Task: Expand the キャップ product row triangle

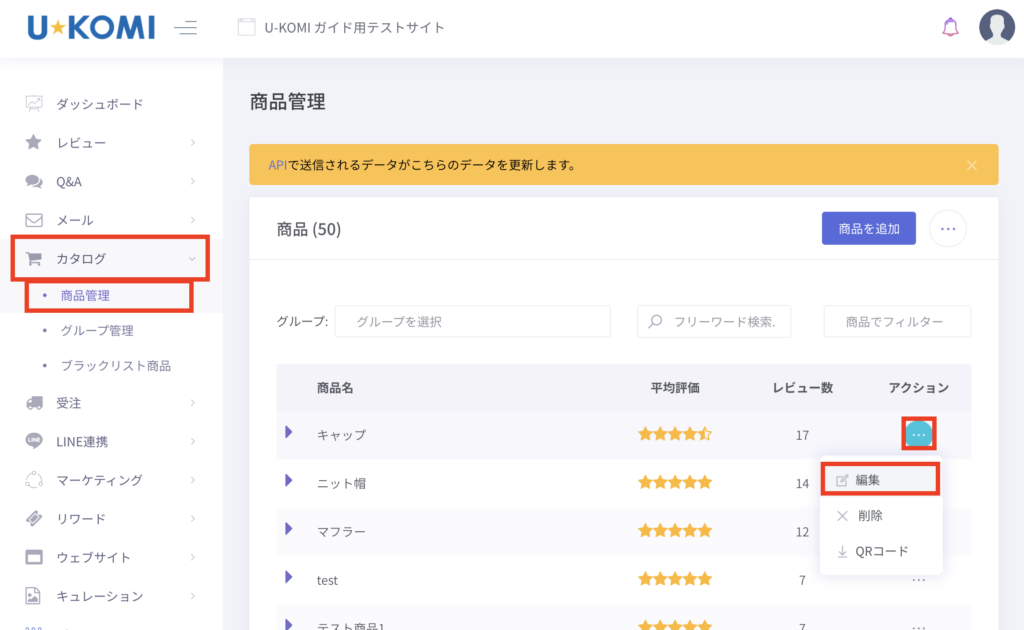Action: pyautogui.click(x=289, y=432)
